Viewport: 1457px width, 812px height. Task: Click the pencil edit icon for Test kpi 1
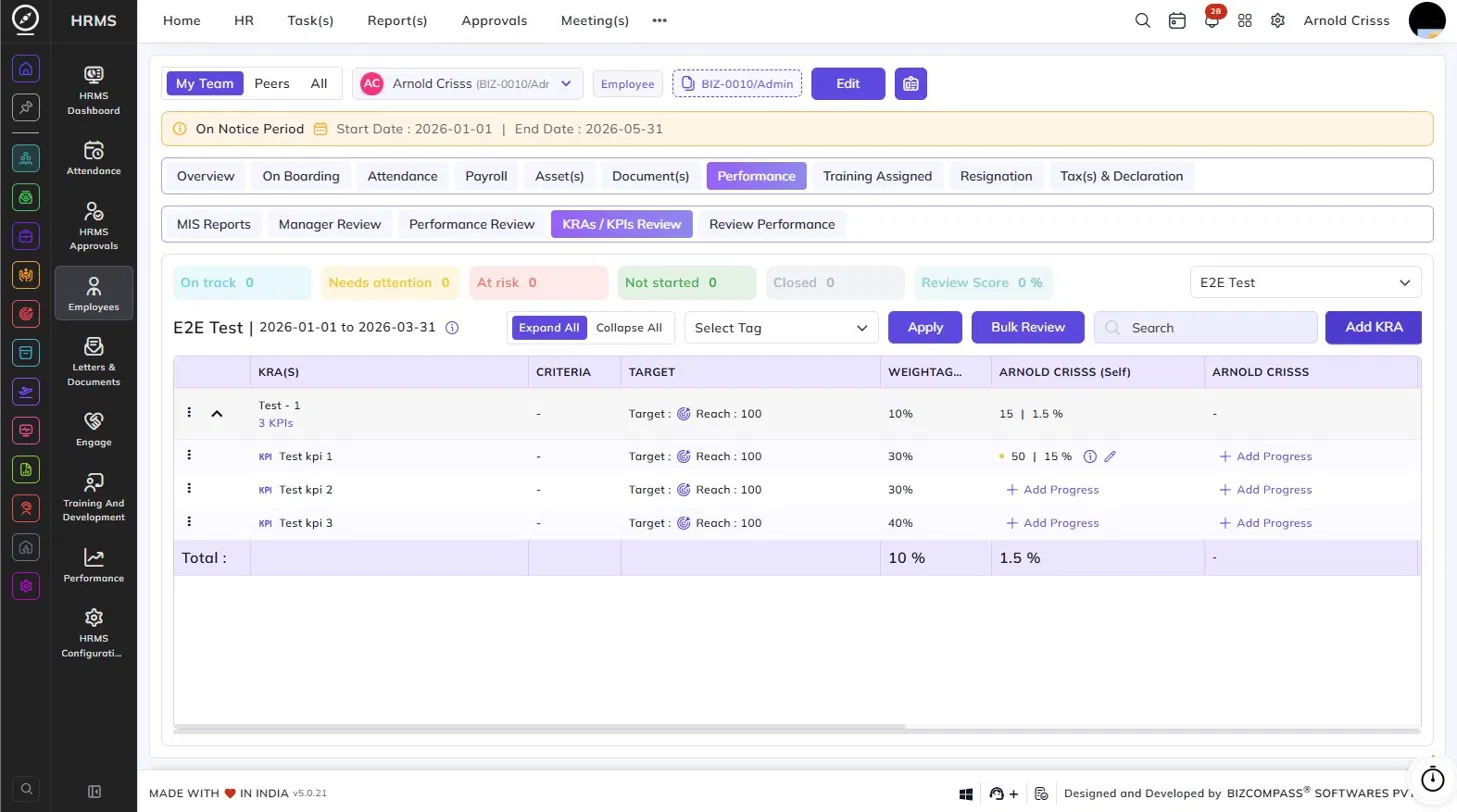pos(1110,456)
